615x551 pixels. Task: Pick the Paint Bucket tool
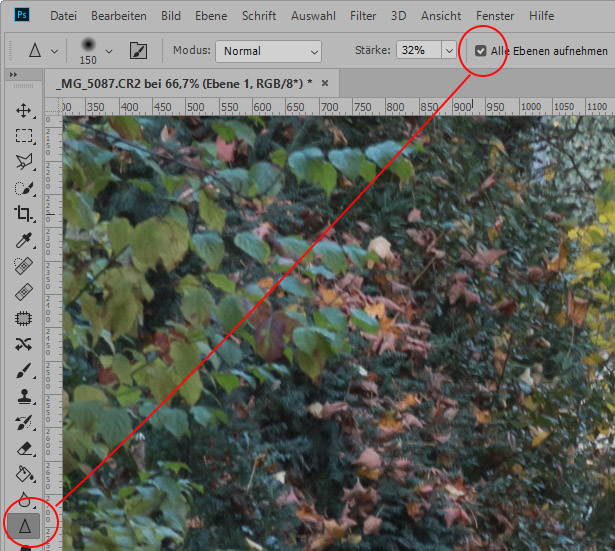pos(24,474)
